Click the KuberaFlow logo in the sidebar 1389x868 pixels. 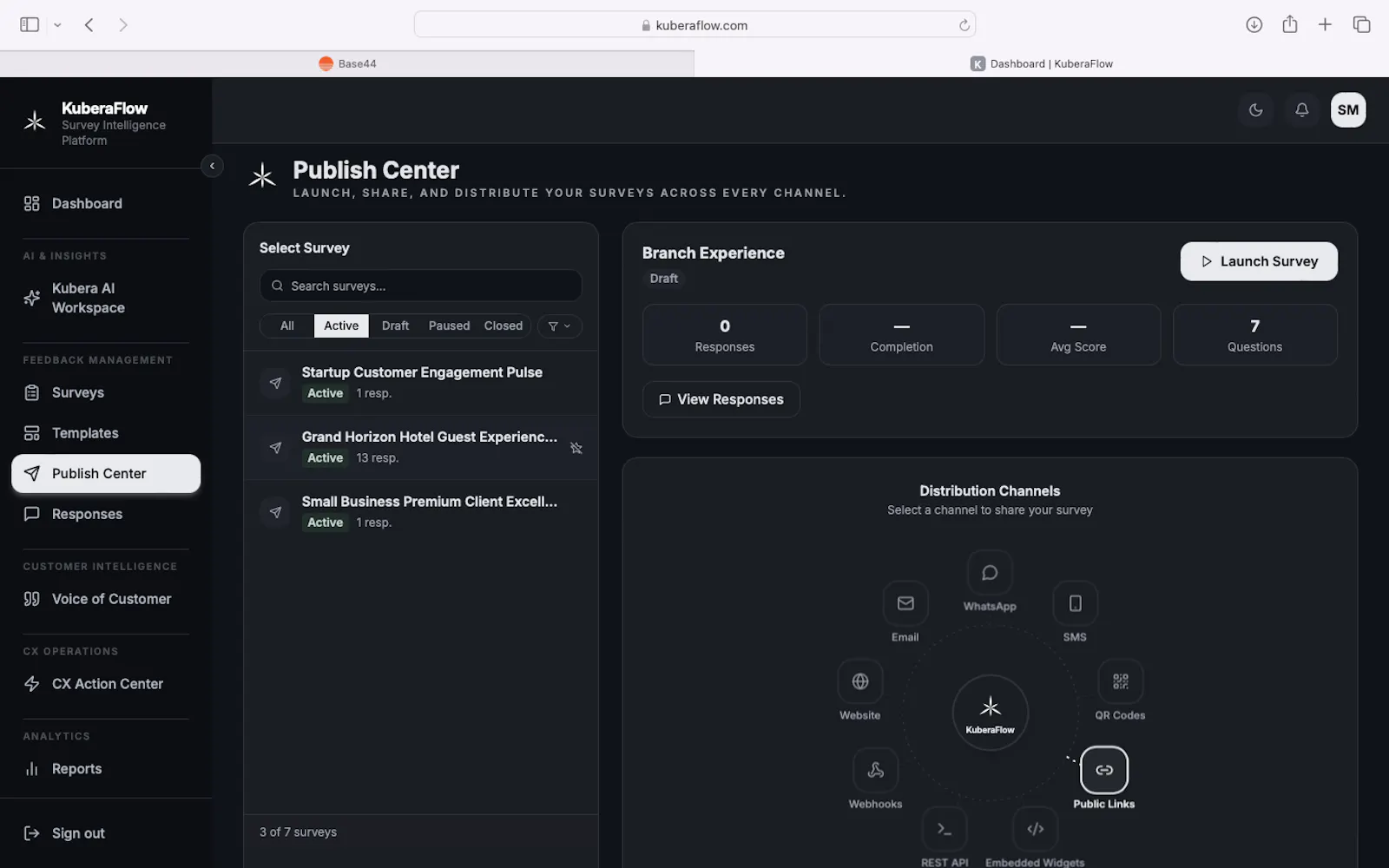[x=35, y=122]
